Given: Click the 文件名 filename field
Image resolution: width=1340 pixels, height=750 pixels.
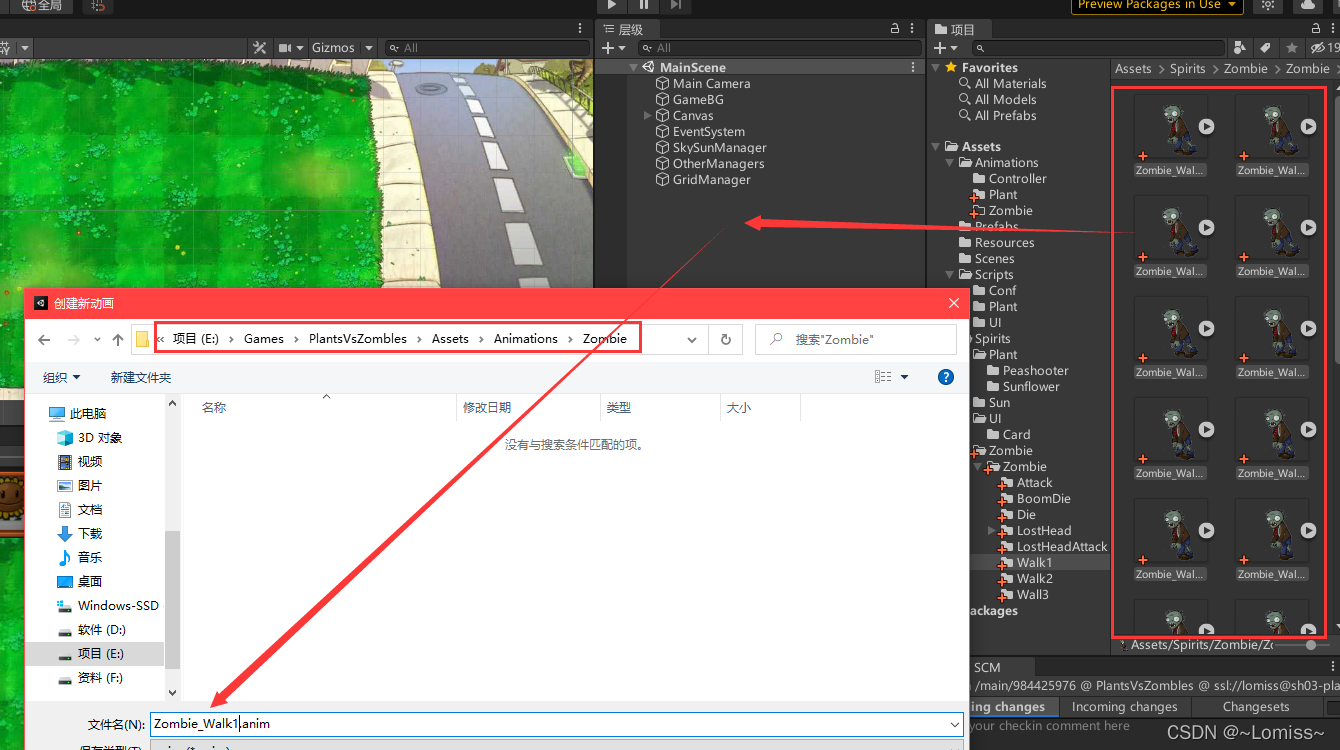Looking at the screenshot, I should [556, 724].
